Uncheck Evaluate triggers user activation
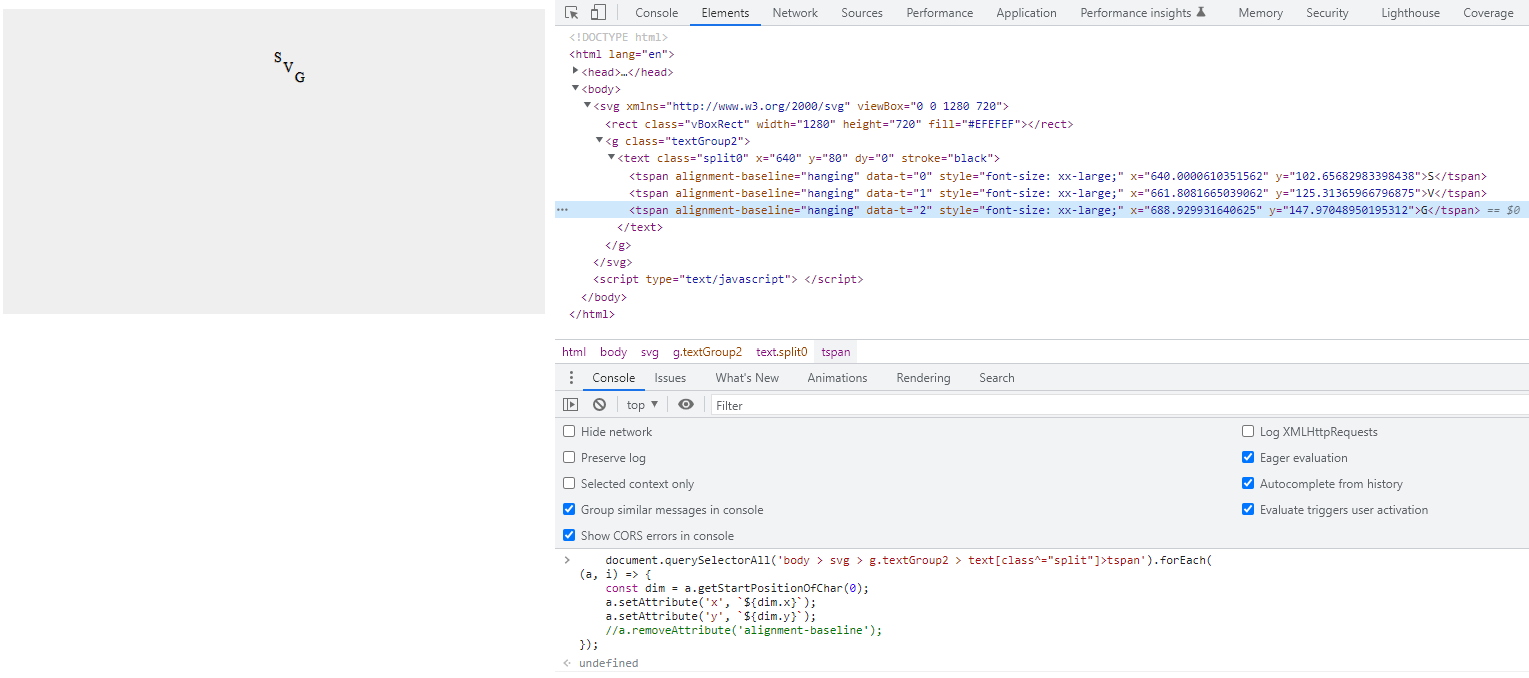 click(1248, 510)
